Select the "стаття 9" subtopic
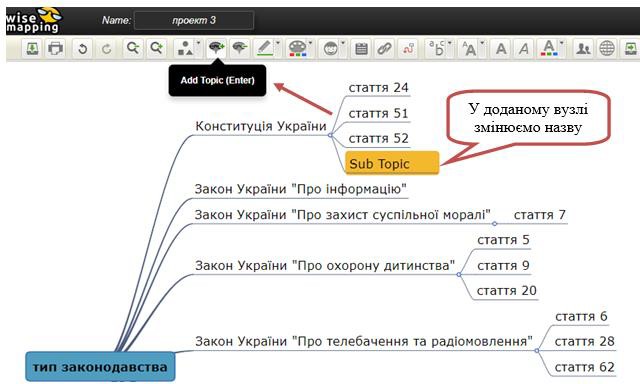640x384 pixels. coord(503,266)
